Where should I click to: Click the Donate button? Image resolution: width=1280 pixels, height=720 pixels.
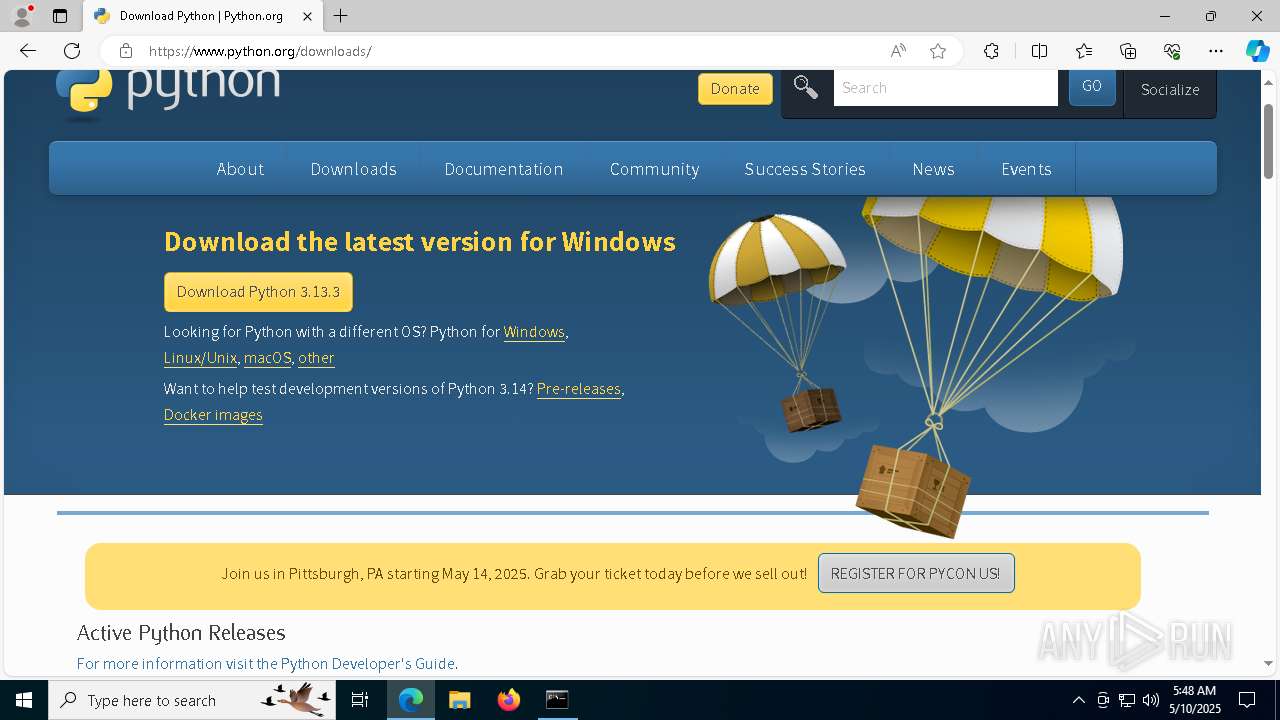click(735, 88)
